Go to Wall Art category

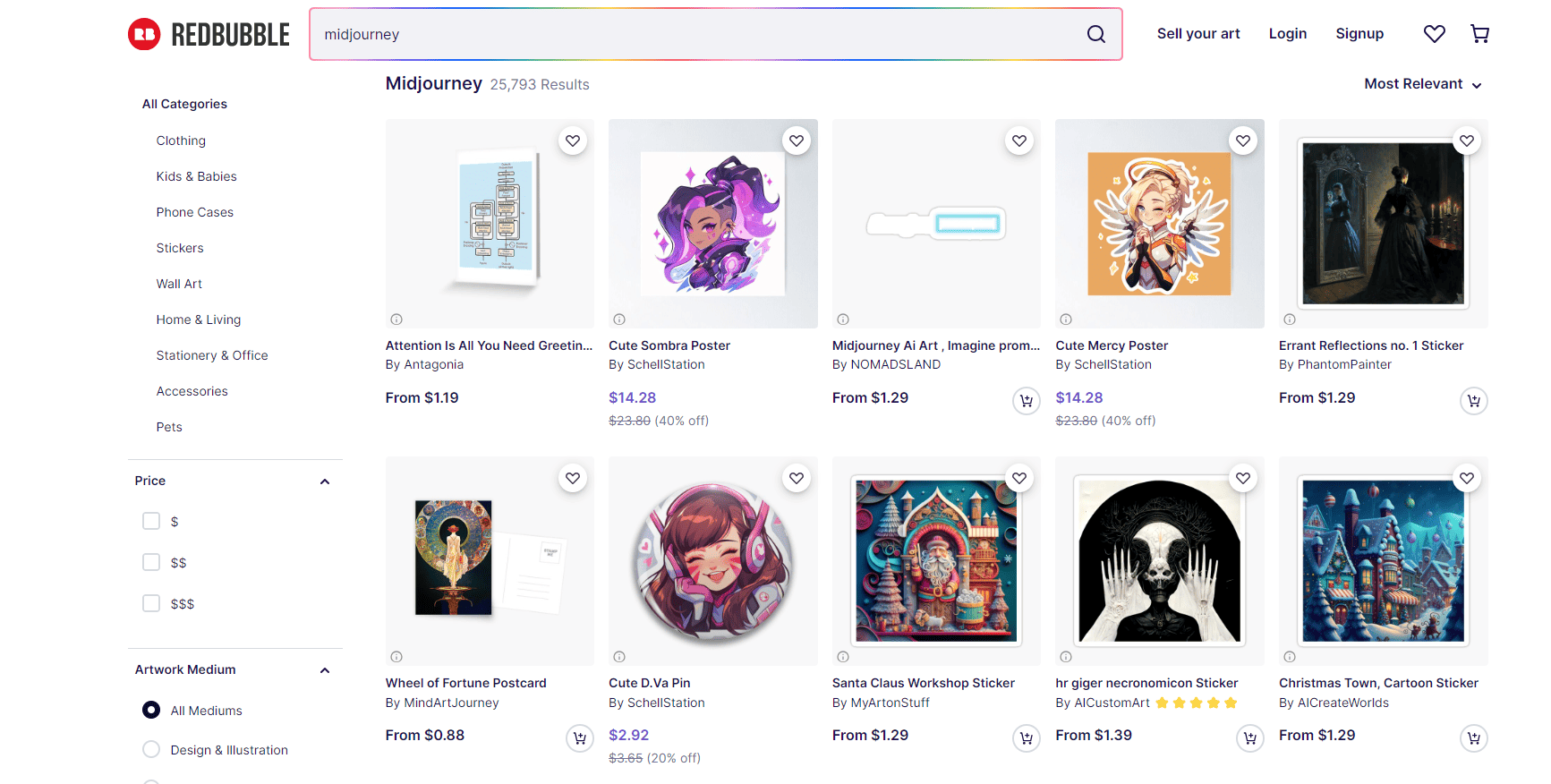tap(179, 284)
